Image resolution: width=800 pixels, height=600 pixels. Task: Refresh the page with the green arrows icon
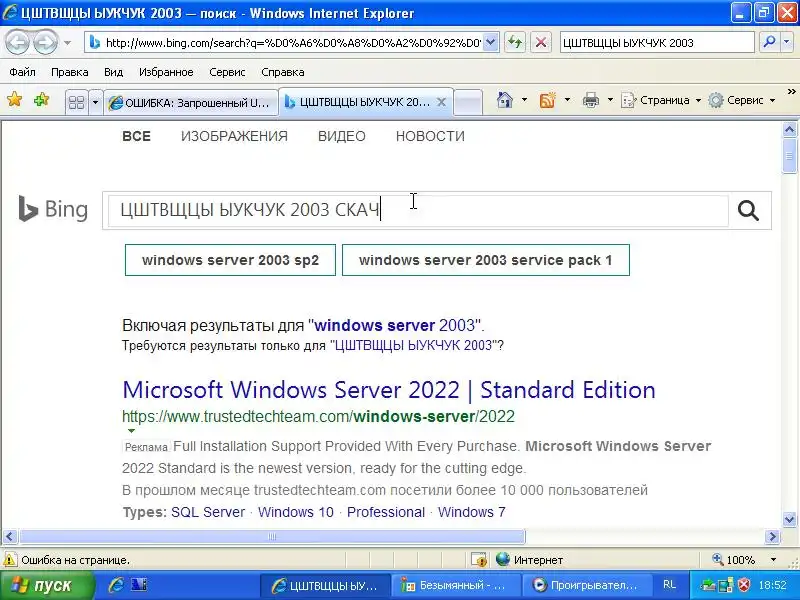[x=515, y=43]
